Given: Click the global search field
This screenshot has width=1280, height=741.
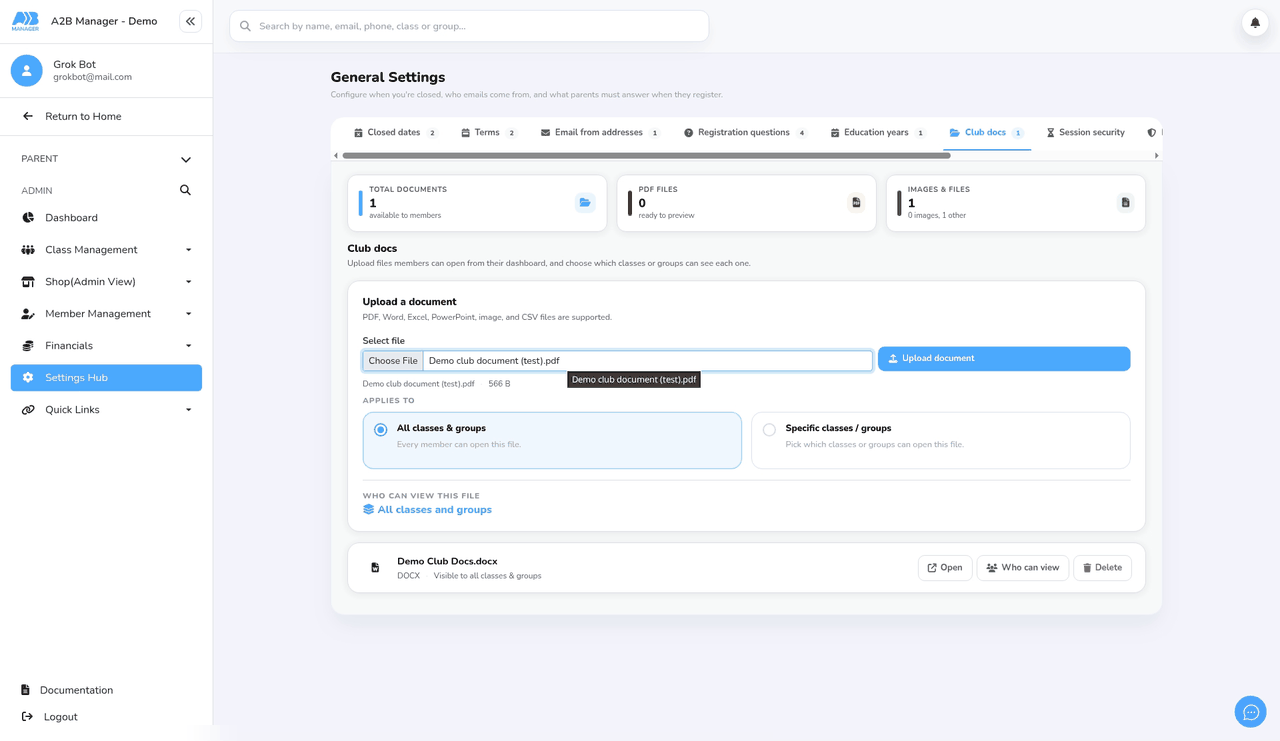Looking at the screenshot, I should [x=469, y=26].
